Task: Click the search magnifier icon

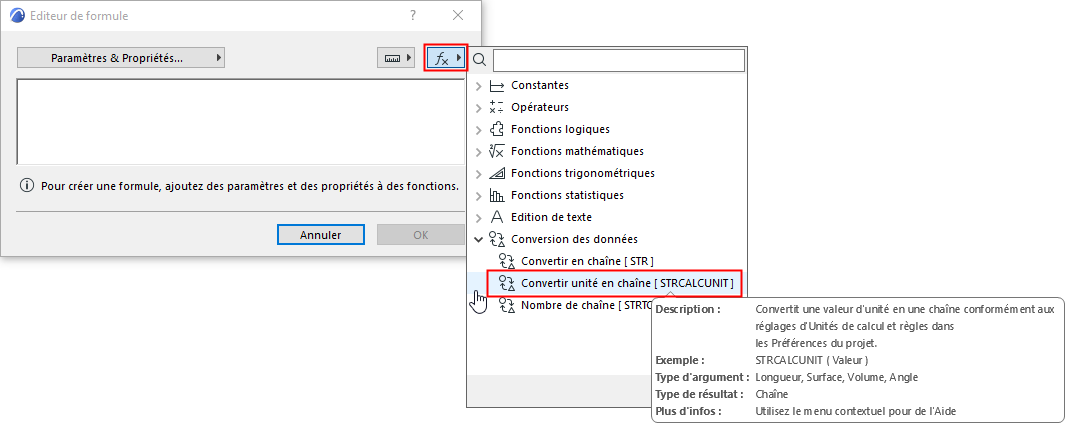Action: tap(480, 61)
